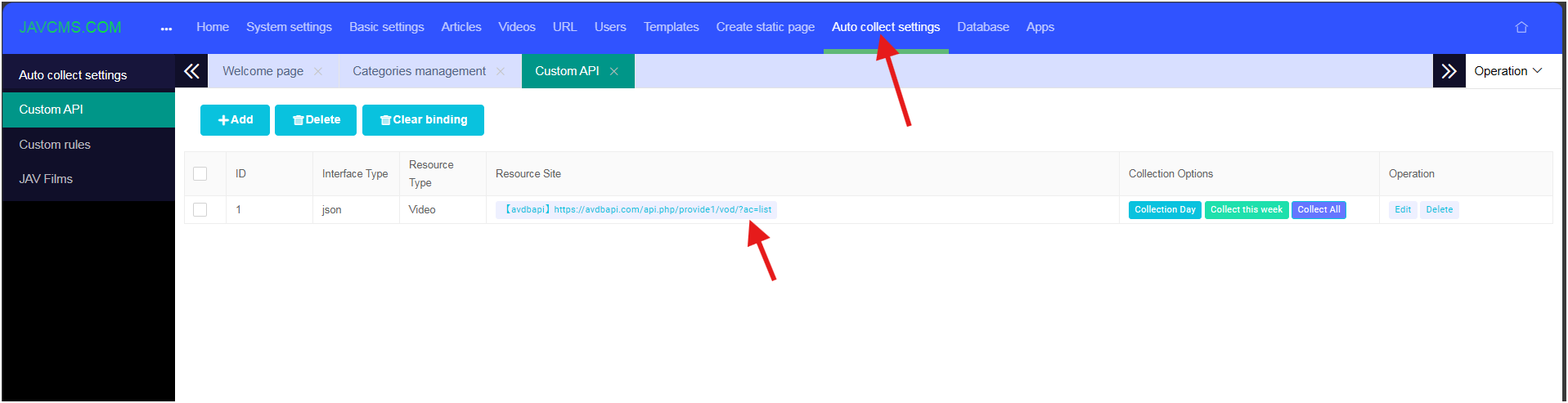Click Edit in the row operation column

point(1402,210)
